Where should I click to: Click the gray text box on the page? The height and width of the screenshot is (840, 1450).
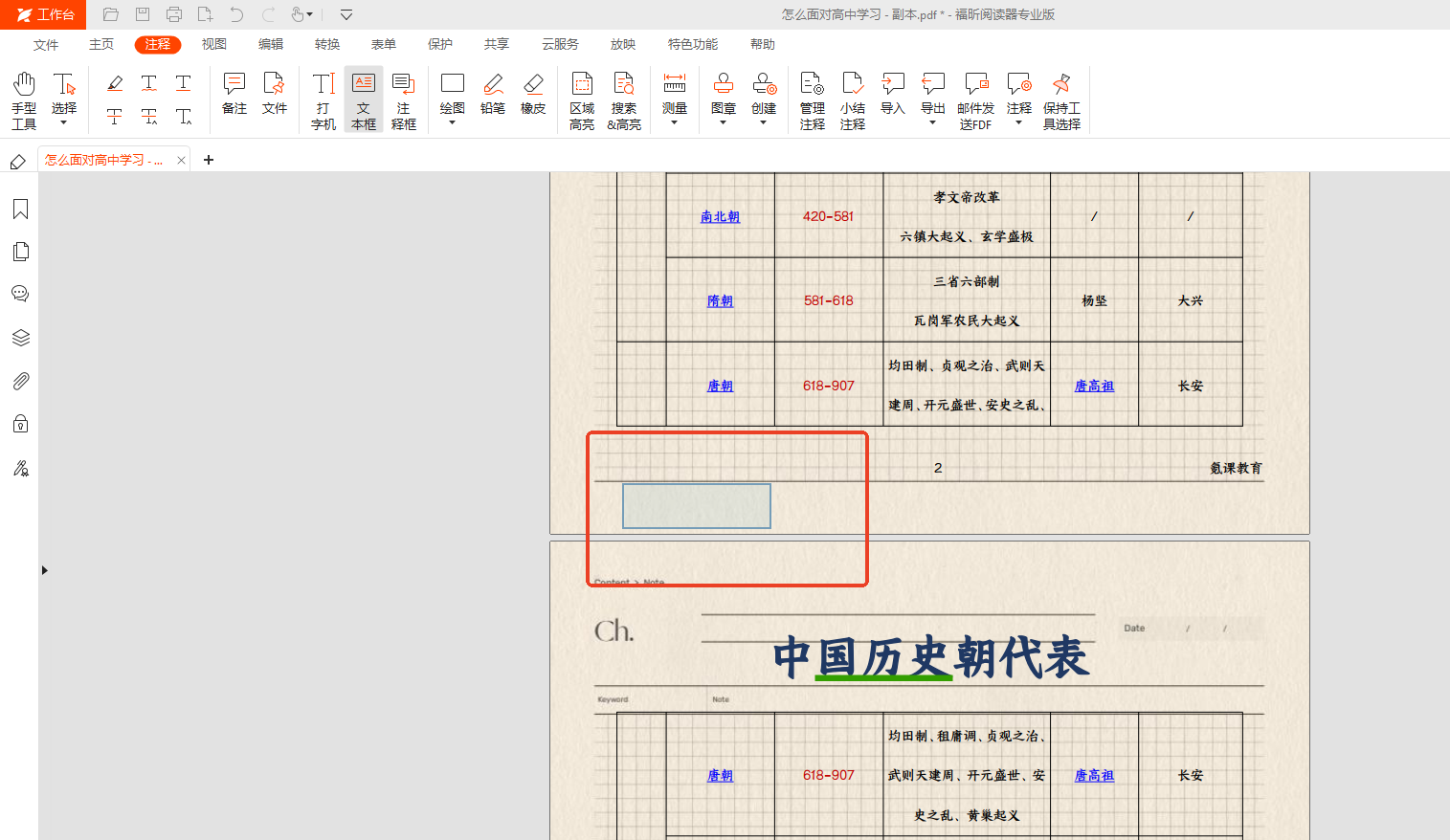point(697,506)
